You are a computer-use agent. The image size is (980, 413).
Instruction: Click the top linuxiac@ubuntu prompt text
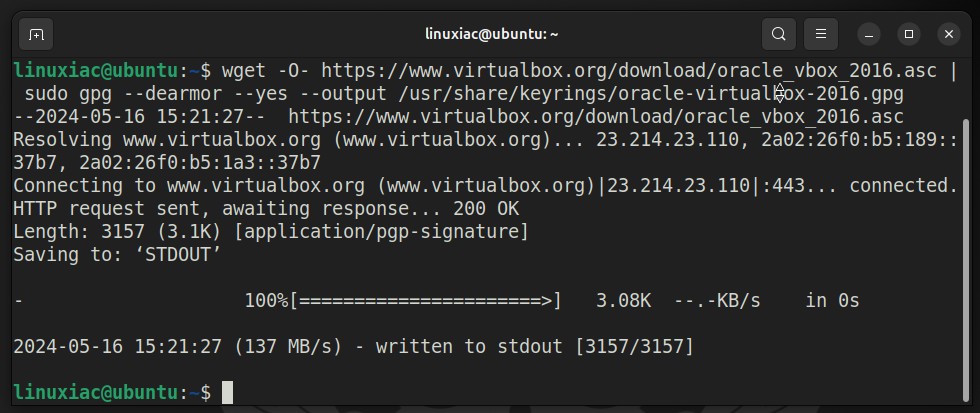pyautogui.click(x=96, y=71)
